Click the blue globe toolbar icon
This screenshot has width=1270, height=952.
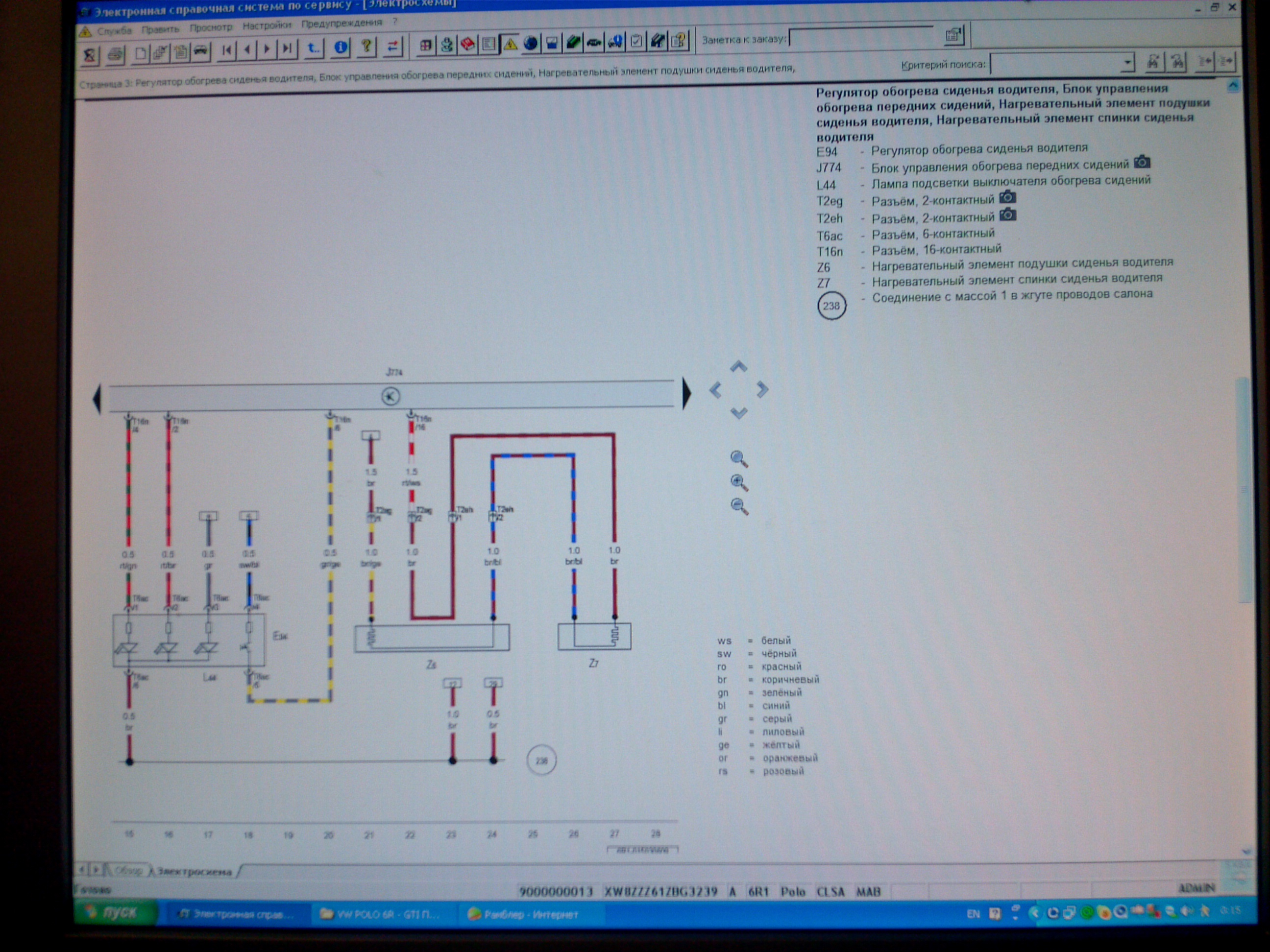click(x=531, y=44)
